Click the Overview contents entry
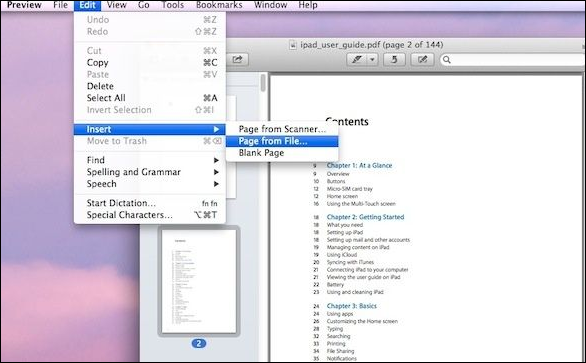The height and width of the screenshot is (363, 586). pyautogui.click(x=338, y=174)
